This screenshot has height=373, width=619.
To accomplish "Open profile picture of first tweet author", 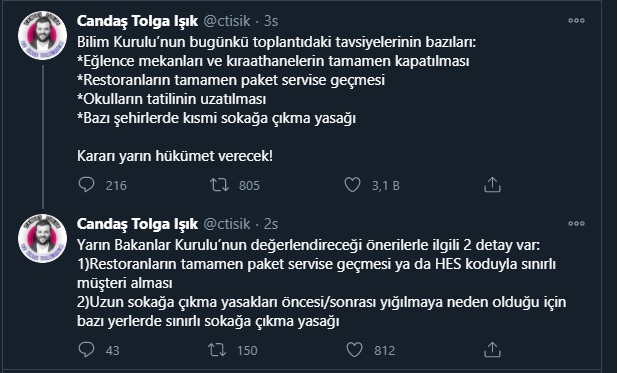I will [x=42, y=36].
